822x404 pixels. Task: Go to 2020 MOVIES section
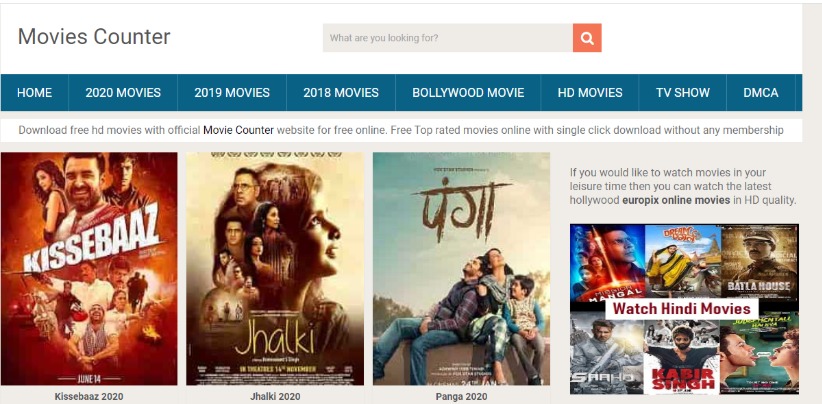coord(123,93)
